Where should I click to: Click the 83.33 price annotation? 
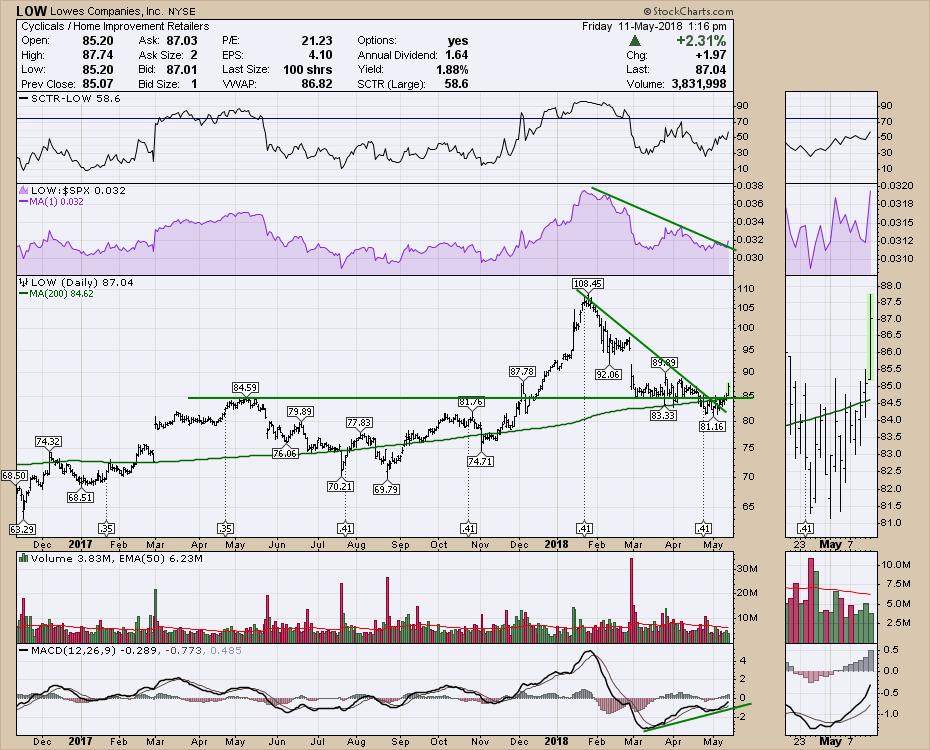point(663,415)
